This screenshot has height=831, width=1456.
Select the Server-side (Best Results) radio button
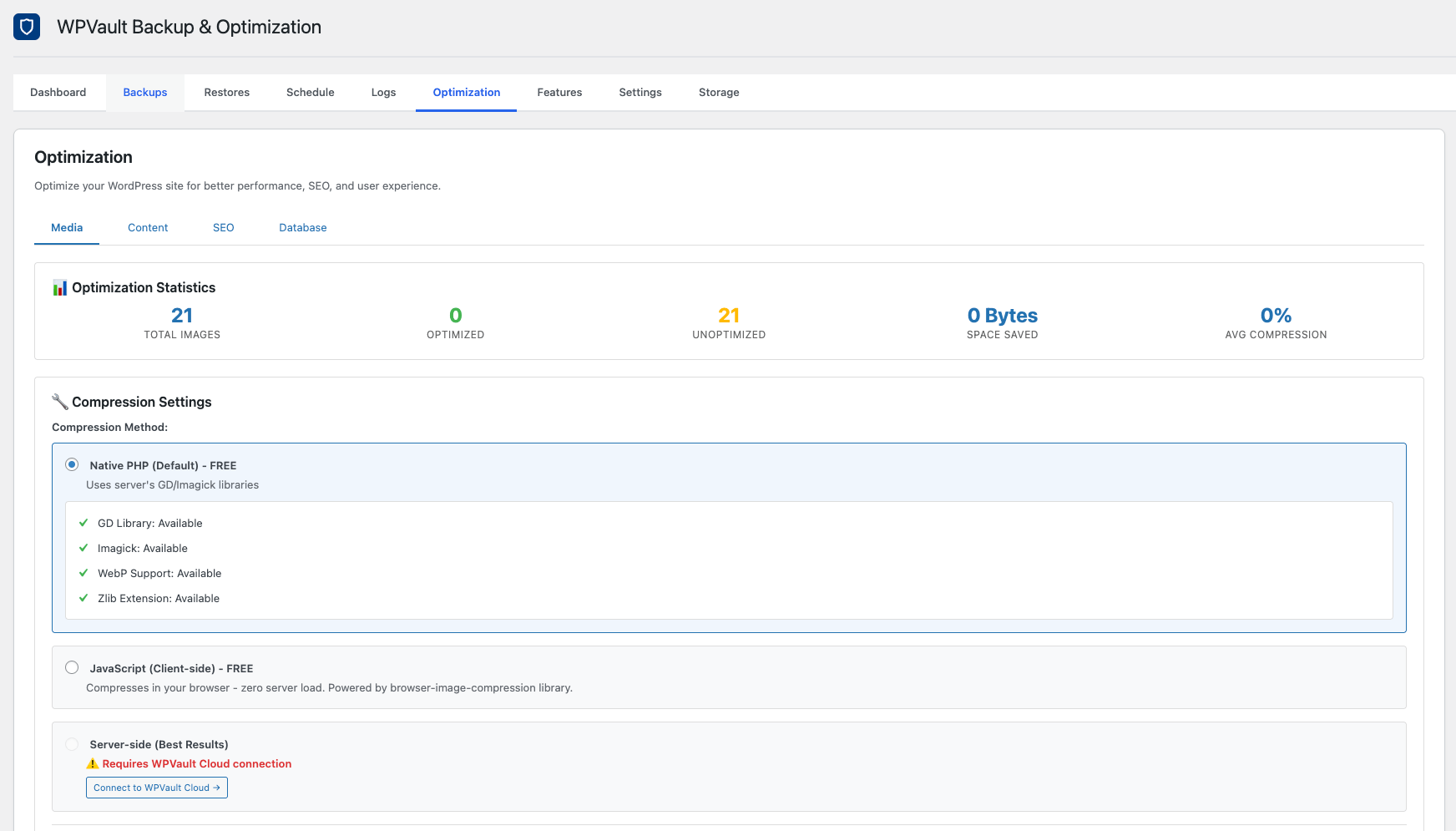pyautogui.click(x=72, y=743)
